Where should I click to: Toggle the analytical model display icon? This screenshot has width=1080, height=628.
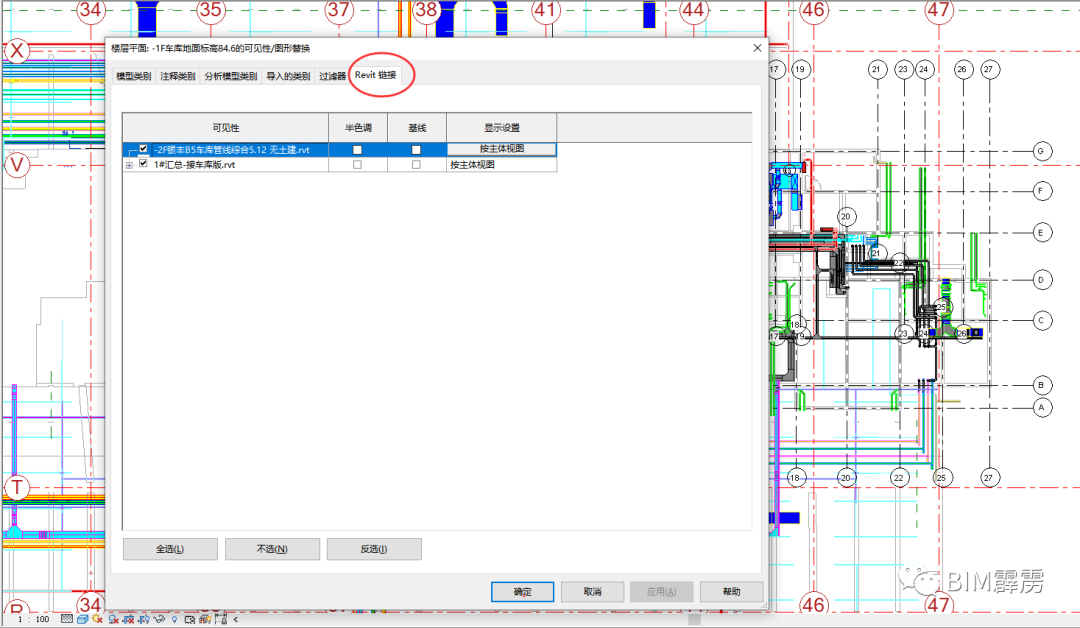tap(205, 620)
